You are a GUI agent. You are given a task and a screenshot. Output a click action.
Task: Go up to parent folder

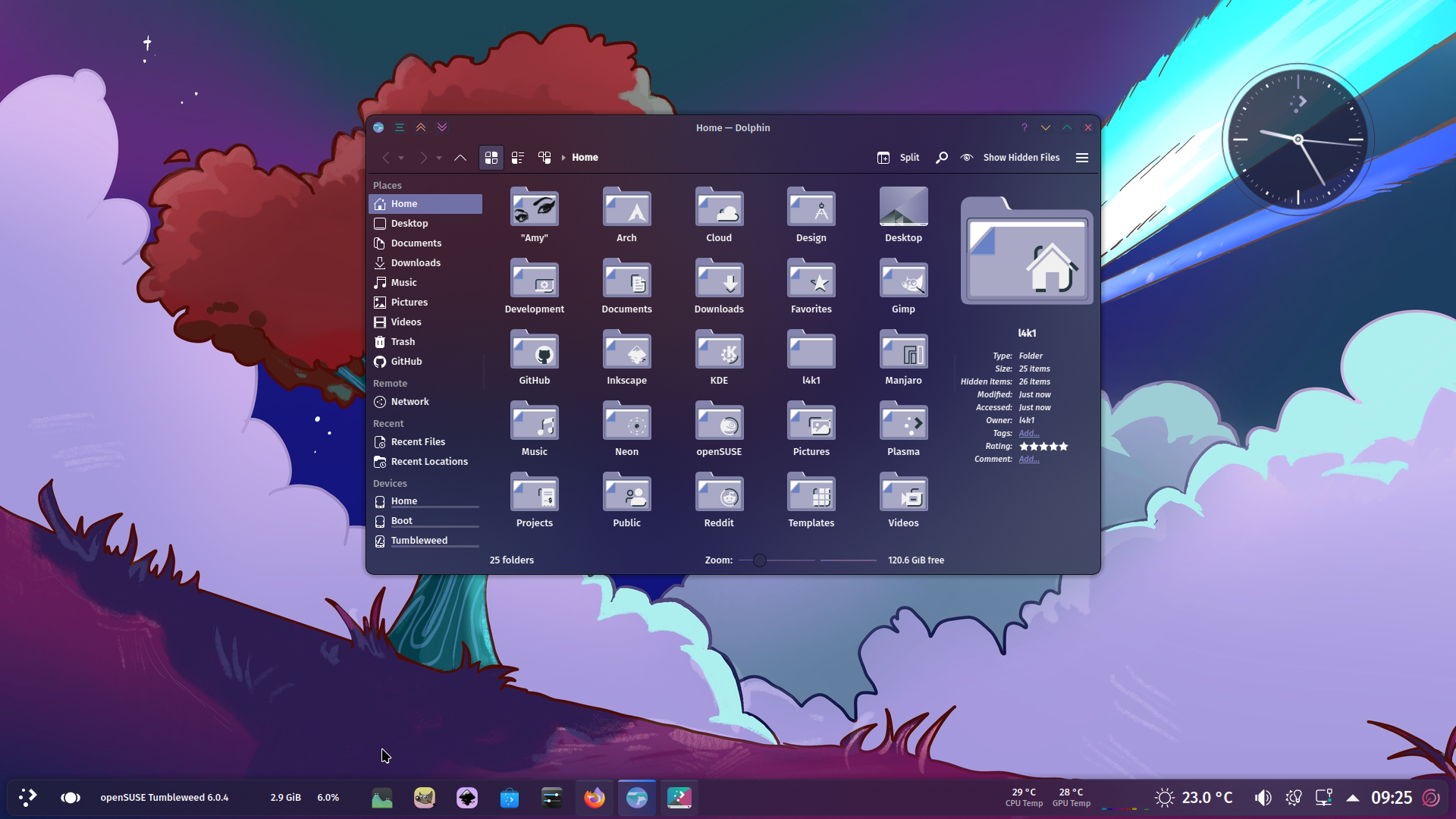[460, 158]
